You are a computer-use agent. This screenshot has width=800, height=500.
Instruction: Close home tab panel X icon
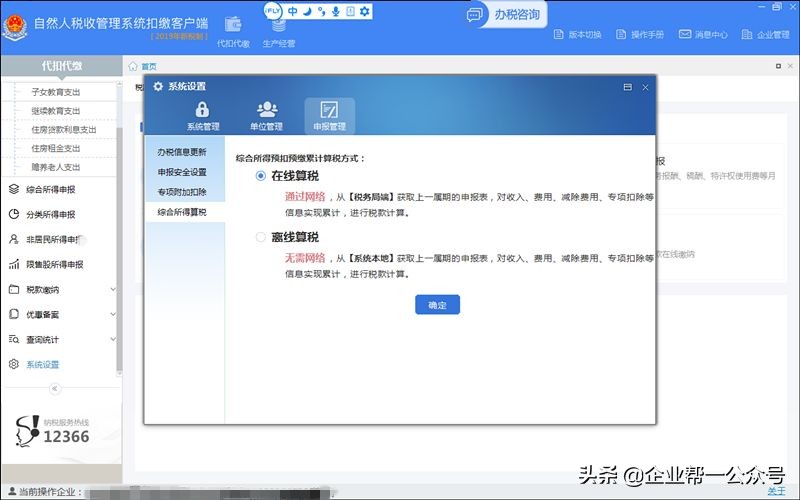790,66
